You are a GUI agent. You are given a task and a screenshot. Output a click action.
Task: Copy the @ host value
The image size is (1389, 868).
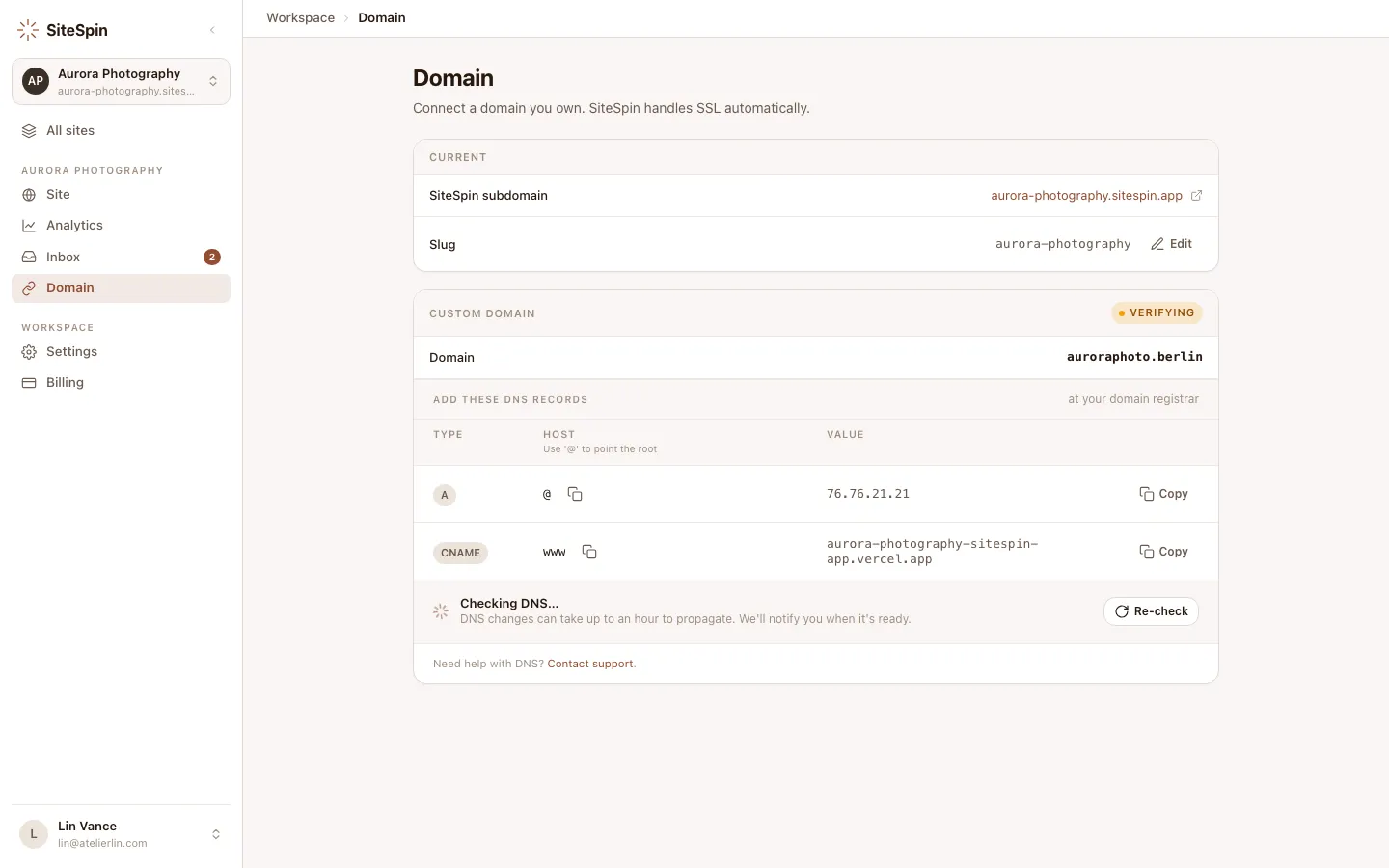click(575, 494)
